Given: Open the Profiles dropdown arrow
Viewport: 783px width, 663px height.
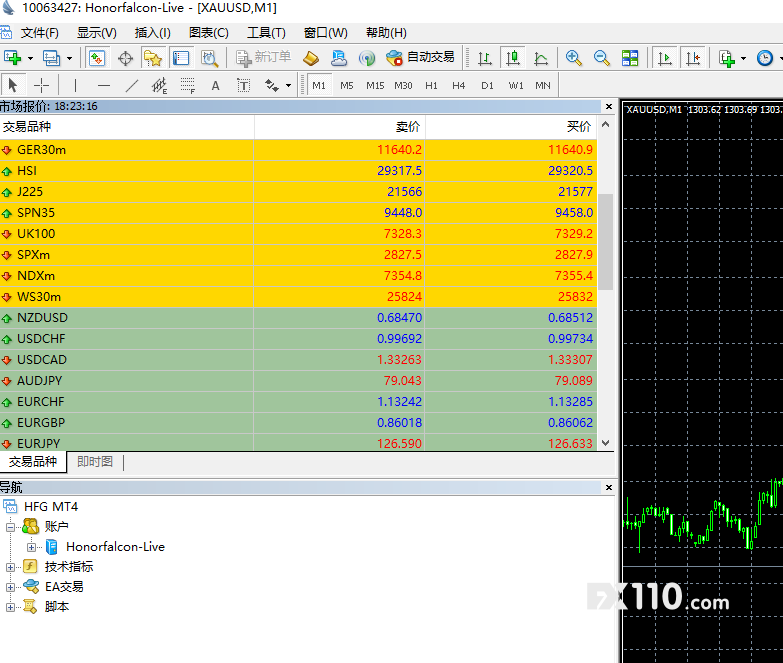Looking at the screenshot, I should coord(69,58).
